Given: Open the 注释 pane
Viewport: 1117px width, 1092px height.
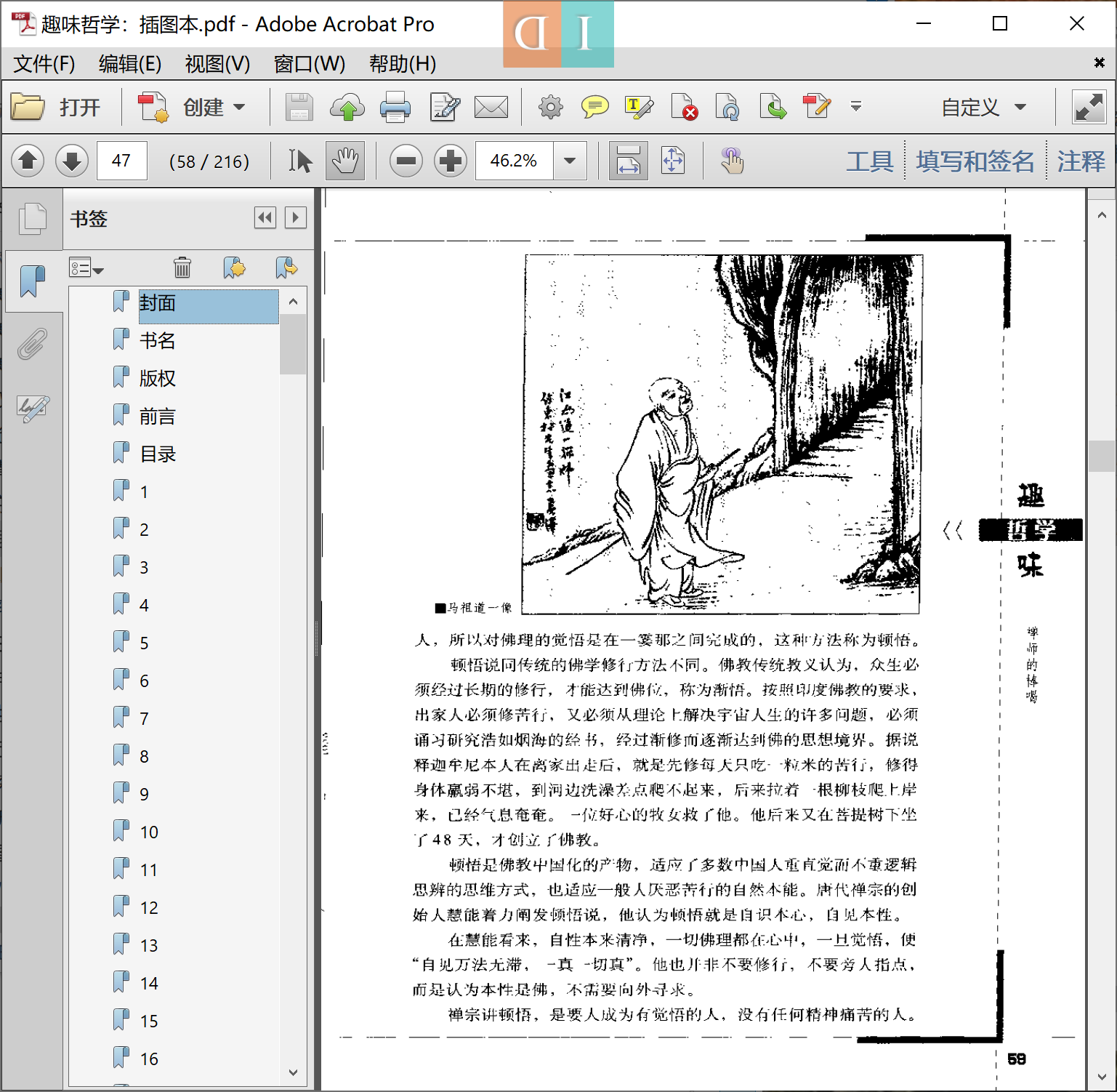Looking at the screenshot, I should coord(1081,161).
